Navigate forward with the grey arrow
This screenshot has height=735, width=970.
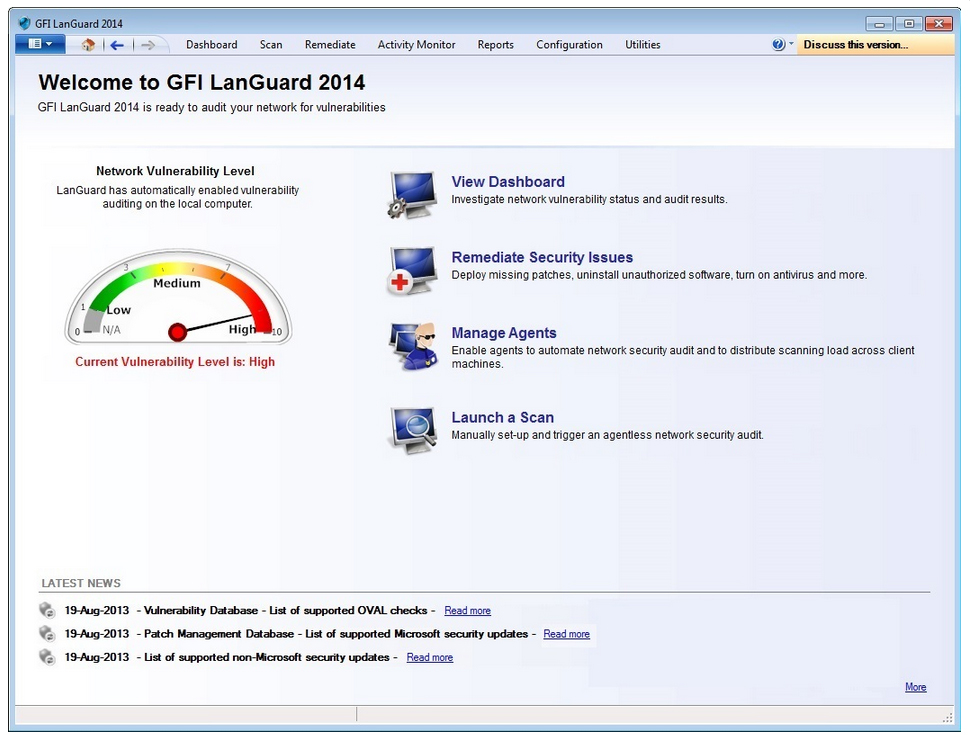[x=148, y=45]
